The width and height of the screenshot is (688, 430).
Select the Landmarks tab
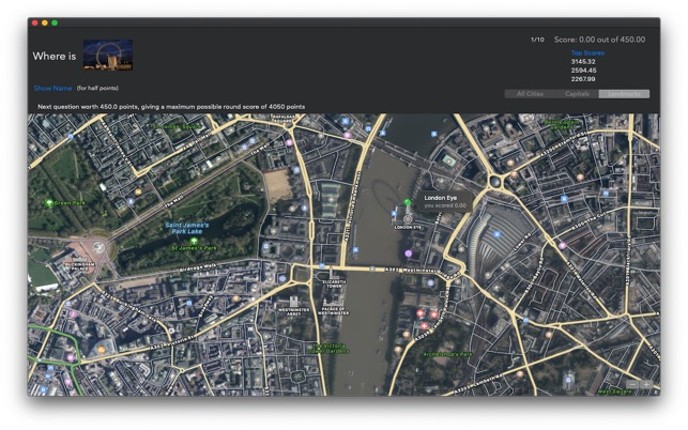[x=624, y=94]
